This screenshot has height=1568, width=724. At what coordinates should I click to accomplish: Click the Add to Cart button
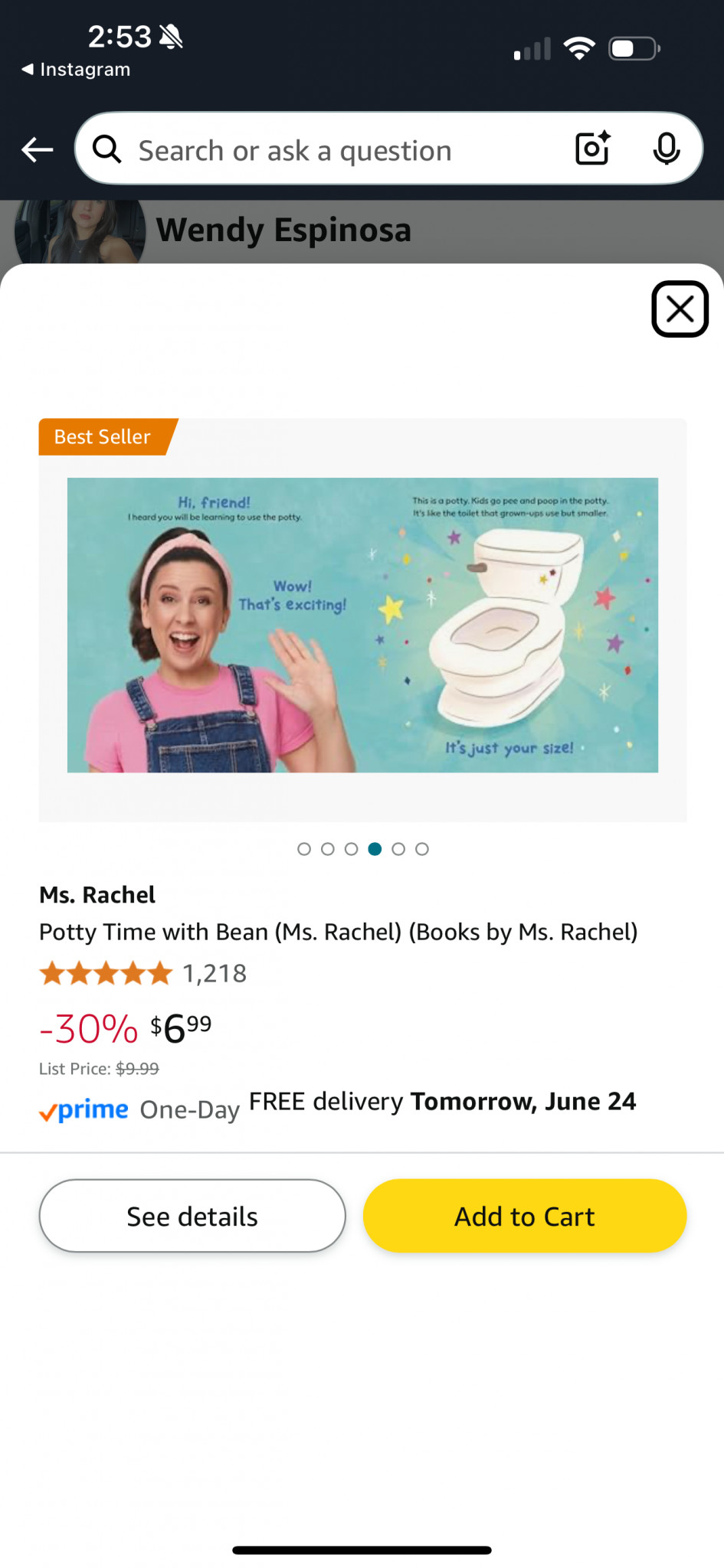[x=525, y=1216]
